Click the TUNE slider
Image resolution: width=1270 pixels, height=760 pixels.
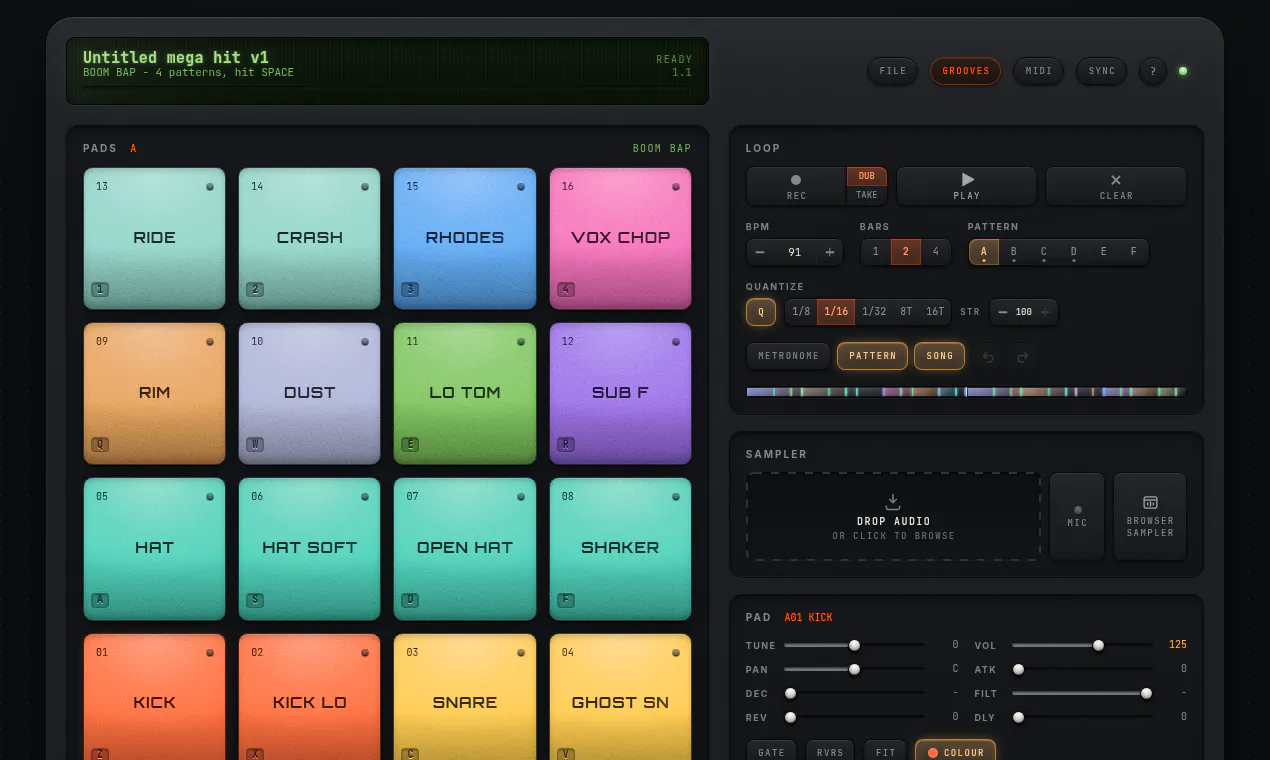click(854, 645)
